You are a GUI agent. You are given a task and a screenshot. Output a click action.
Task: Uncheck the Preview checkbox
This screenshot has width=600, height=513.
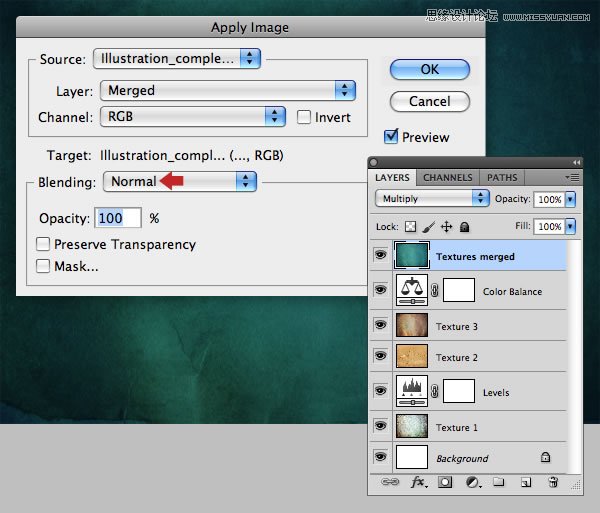(392, 137)
